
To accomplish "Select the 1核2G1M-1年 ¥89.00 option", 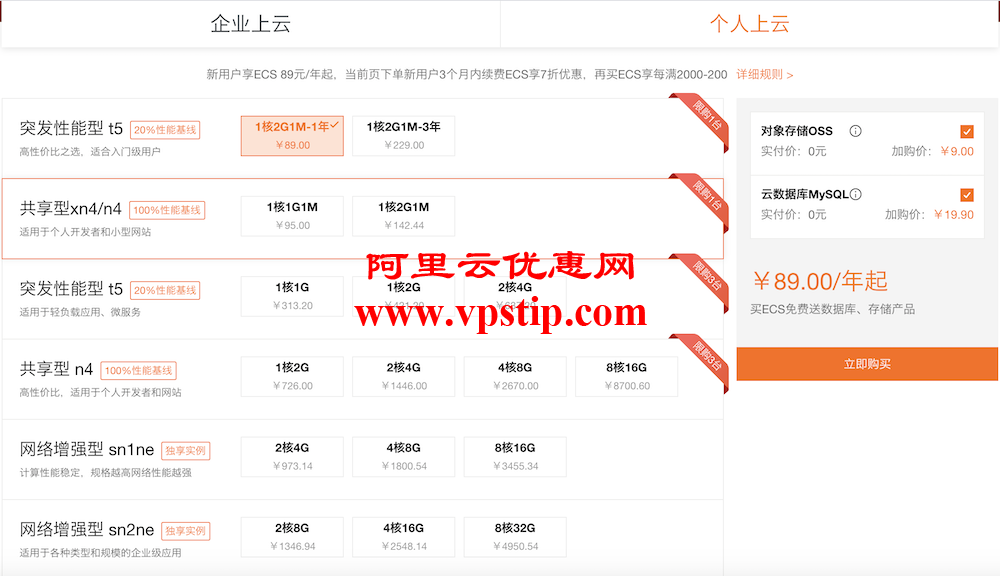I will point(292,136).
